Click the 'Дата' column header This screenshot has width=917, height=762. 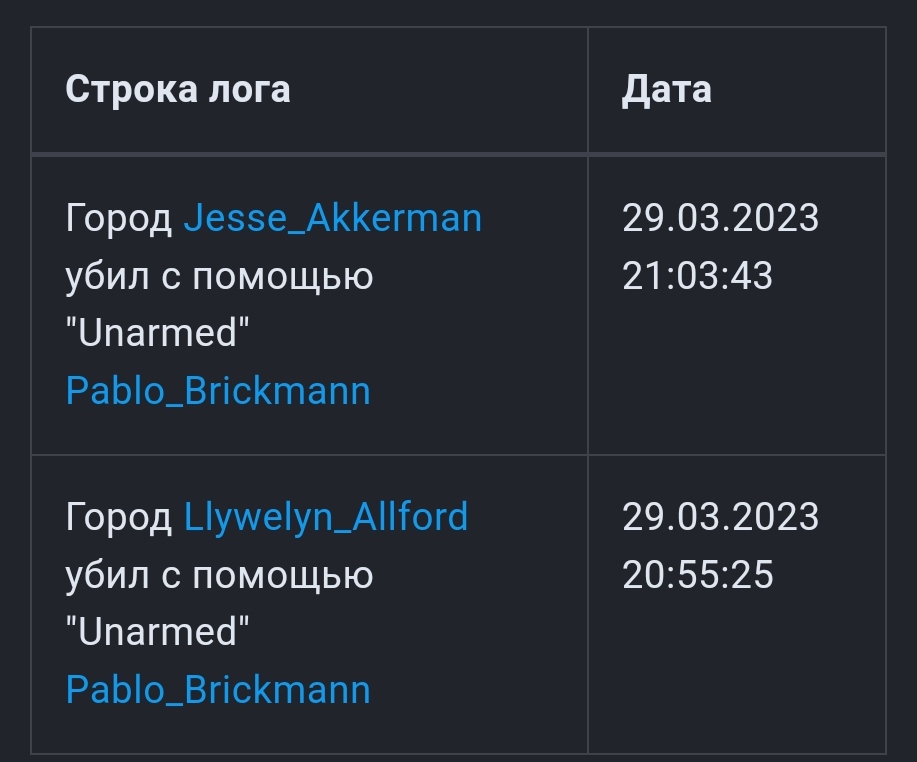point(667,90)
